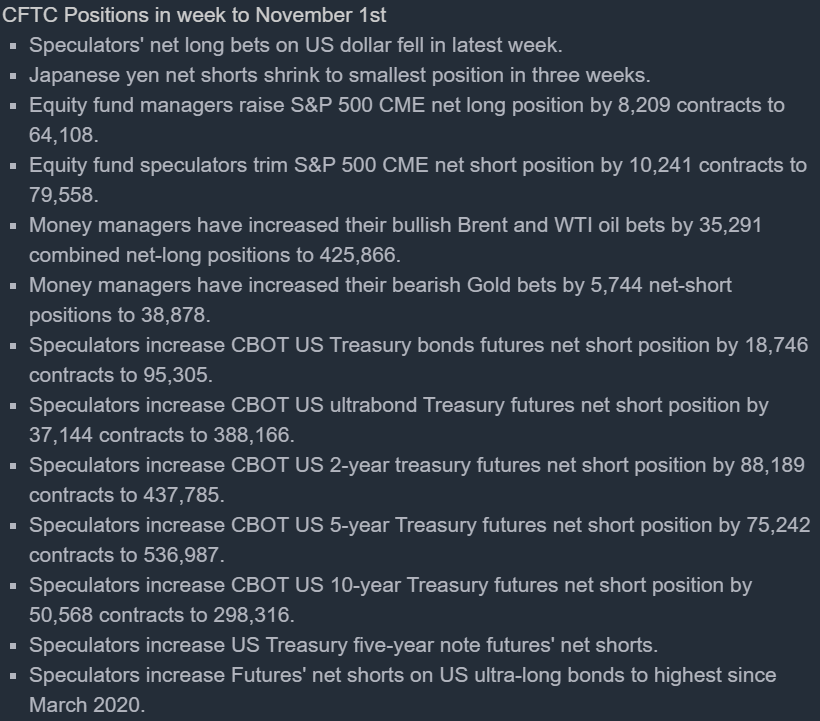This screenshot has height=721, width=820.
Task: Click the 'March 2020' text
Action: (x=85, y=705)
